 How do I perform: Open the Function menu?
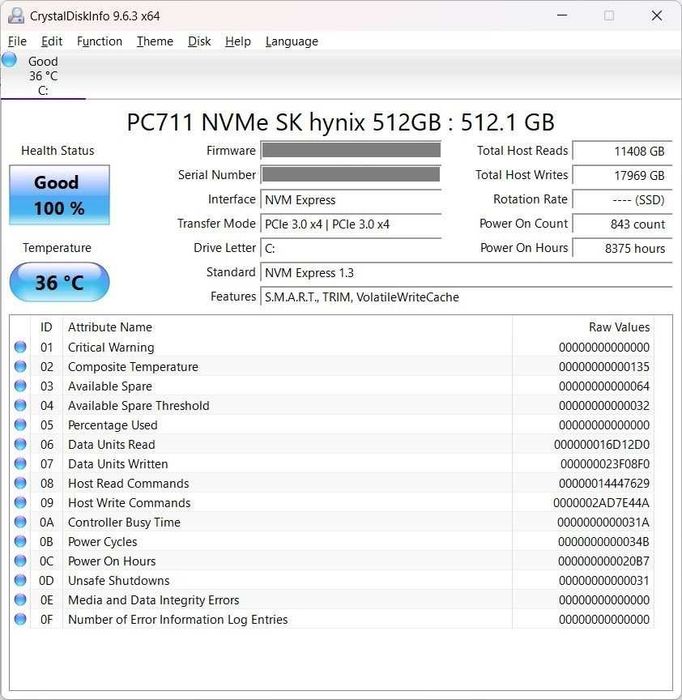point(100,42)
